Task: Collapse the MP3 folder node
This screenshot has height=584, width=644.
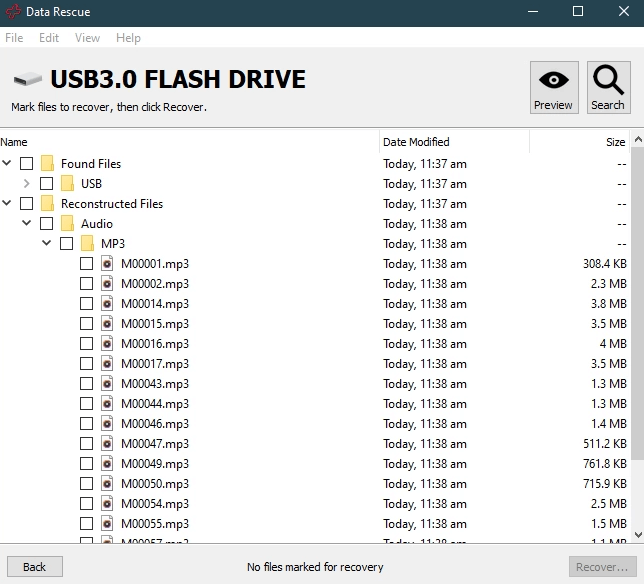Action: coord(46,243)
